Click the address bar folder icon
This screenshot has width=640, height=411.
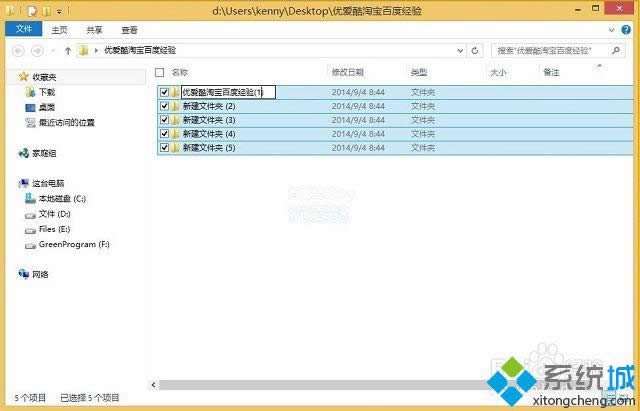[x=84, y=51]
